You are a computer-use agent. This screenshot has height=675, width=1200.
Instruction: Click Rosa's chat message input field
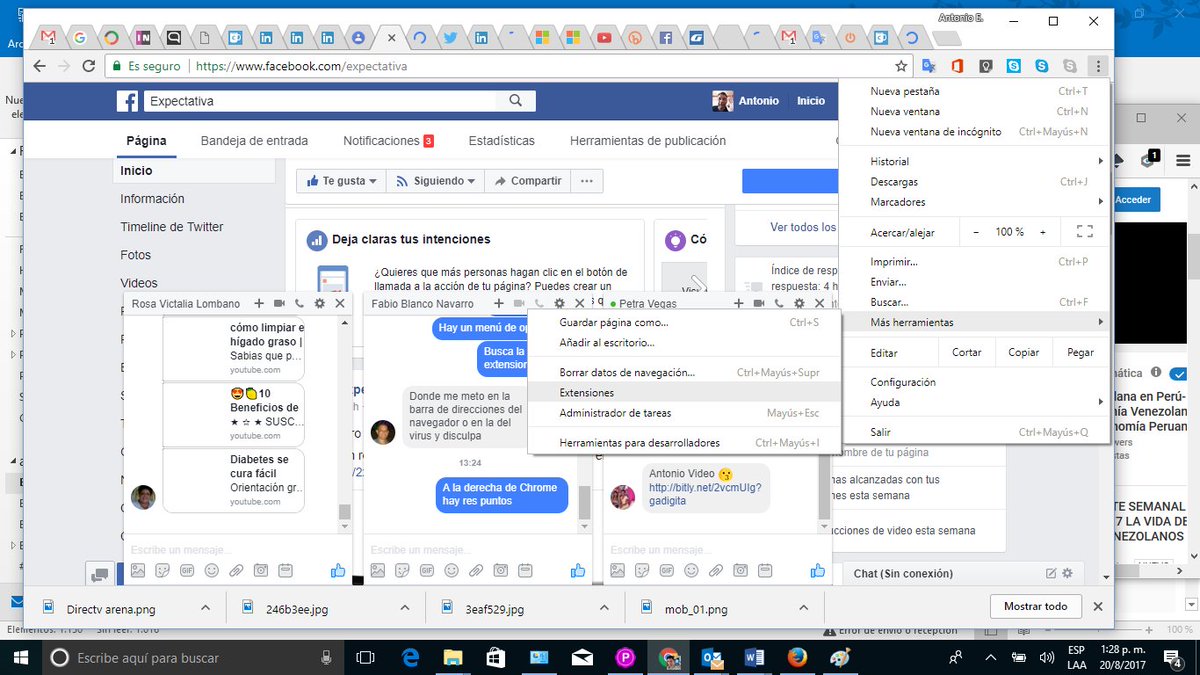pyautogui.click(x=238, y=549)
